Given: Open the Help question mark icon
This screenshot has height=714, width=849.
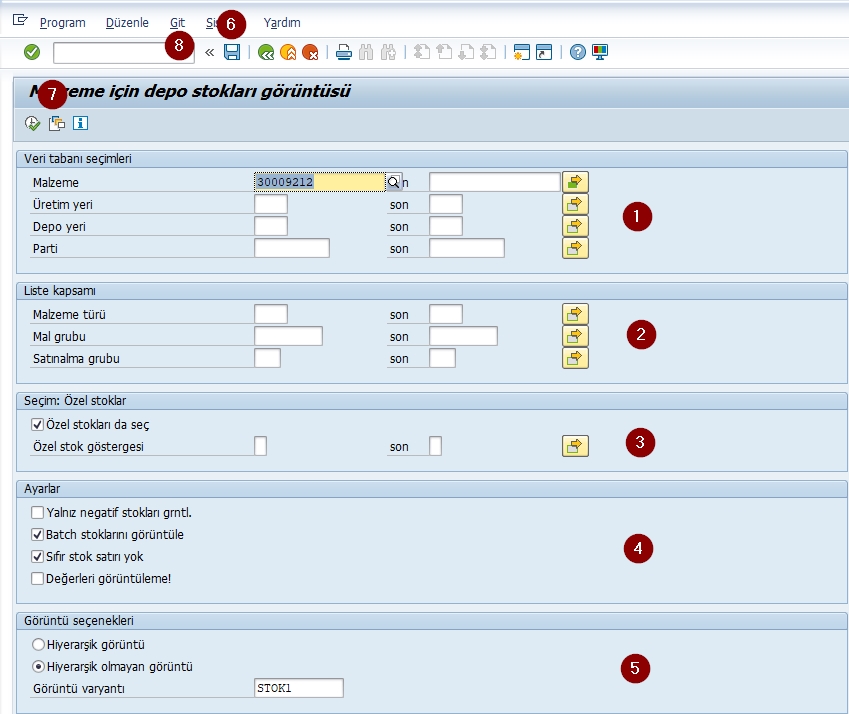Looking at the screenshot, I should tap(577, 52).
